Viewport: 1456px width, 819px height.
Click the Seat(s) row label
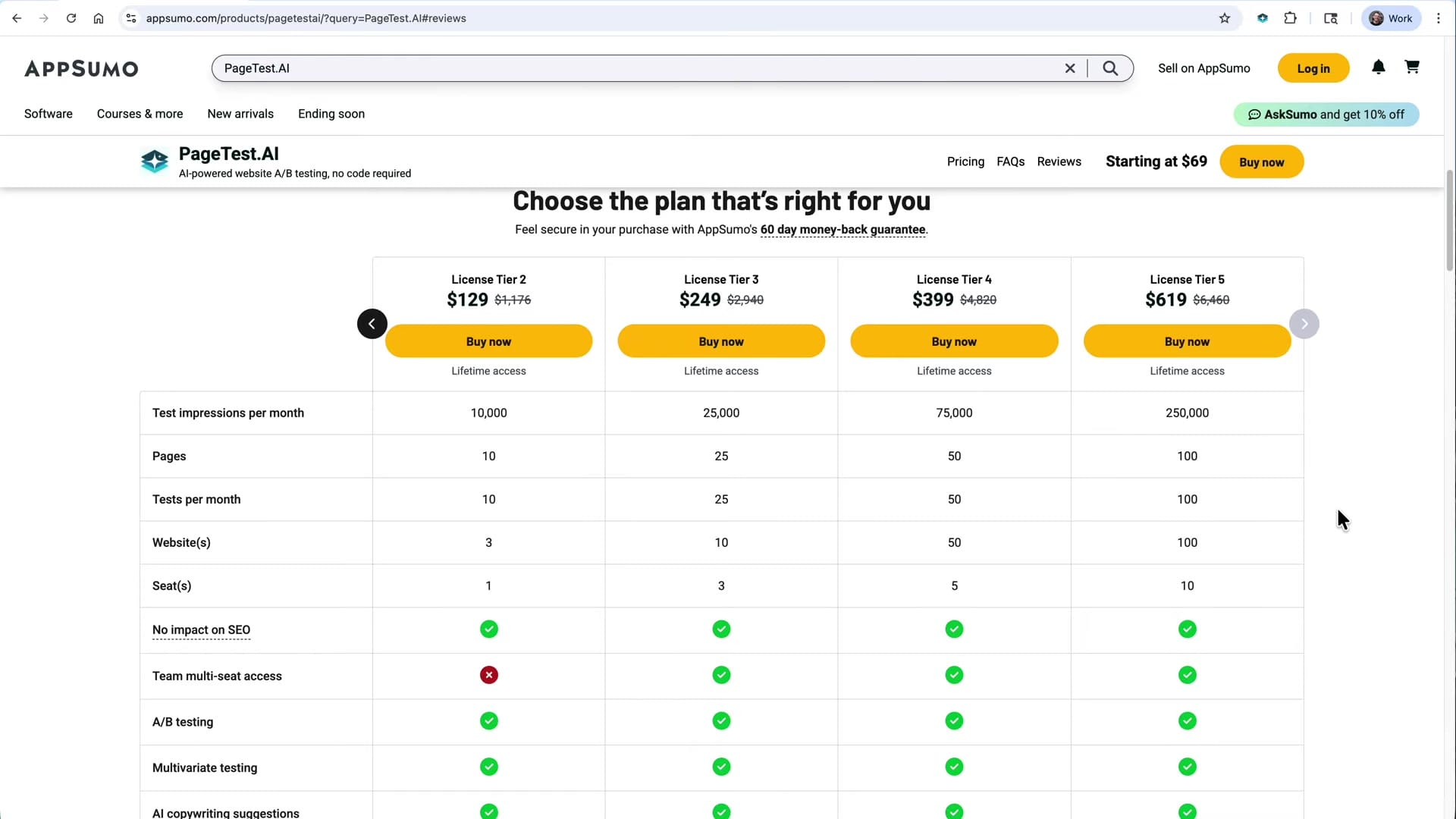[171, 586]
